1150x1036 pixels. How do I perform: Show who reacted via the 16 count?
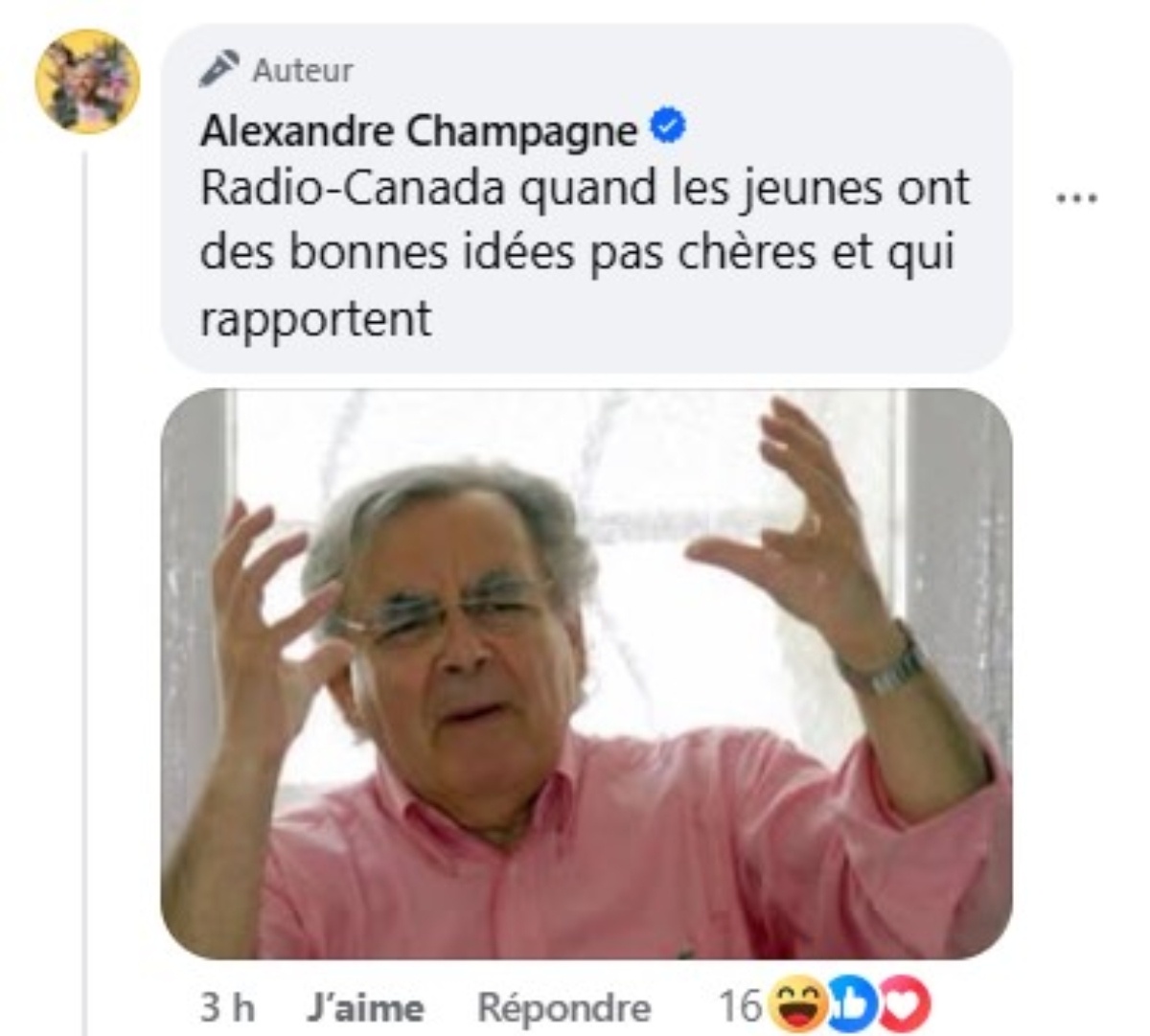[740, 1005]
